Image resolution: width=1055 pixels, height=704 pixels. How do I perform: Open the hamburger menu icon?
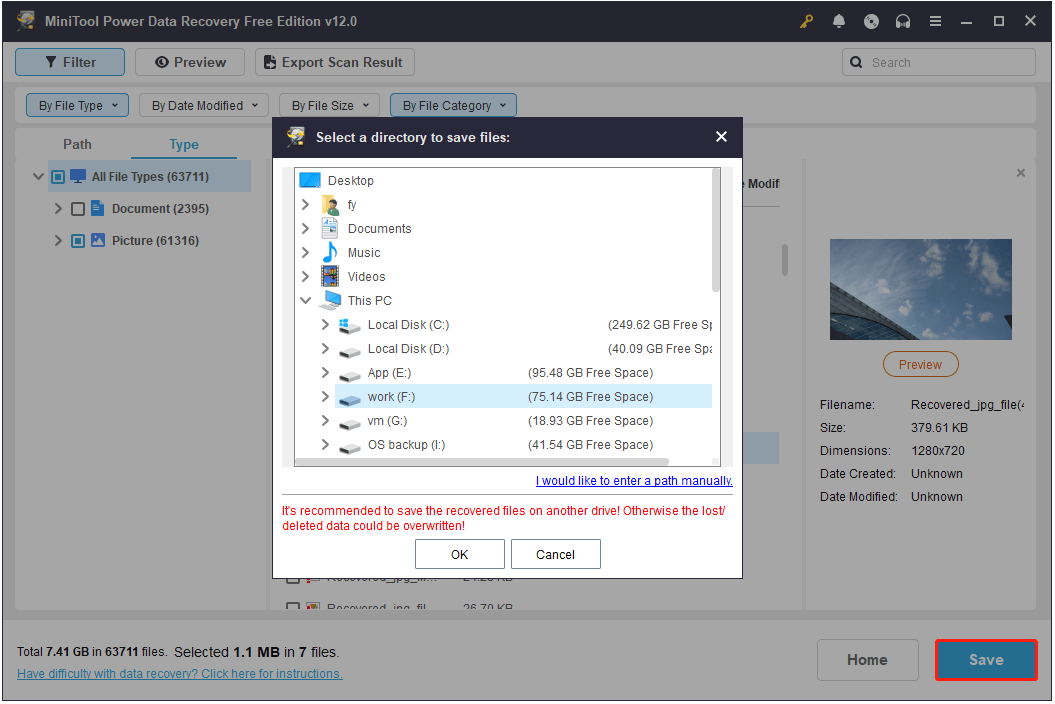pos(935,21)
